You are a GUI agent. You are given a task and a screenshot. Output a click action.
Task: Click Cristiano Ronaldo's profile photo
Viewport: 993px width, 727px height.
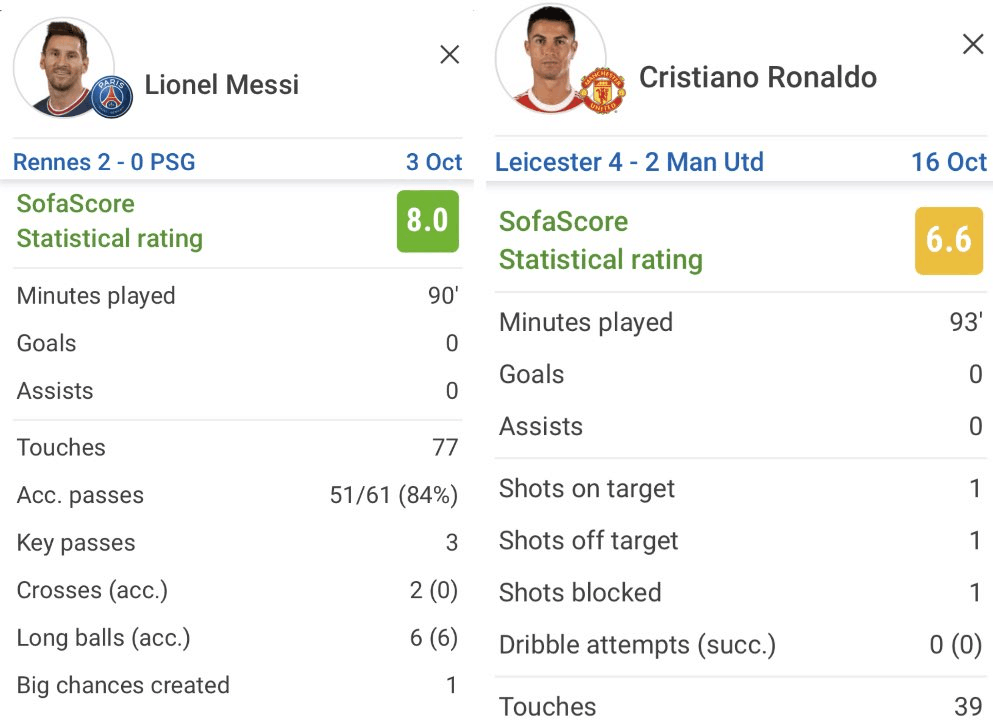coord(550,59)
